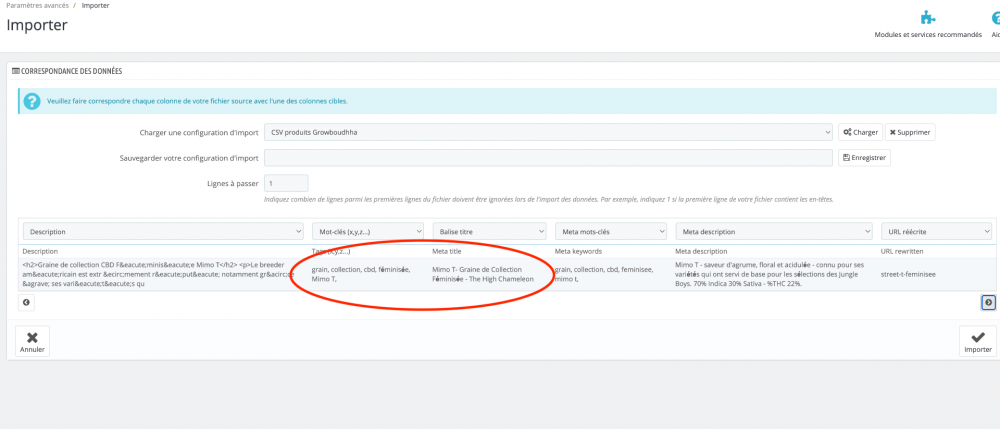The image size is (1000, 429).
Task: Click the 'Meta title' column header text
Action: [446, 251]
